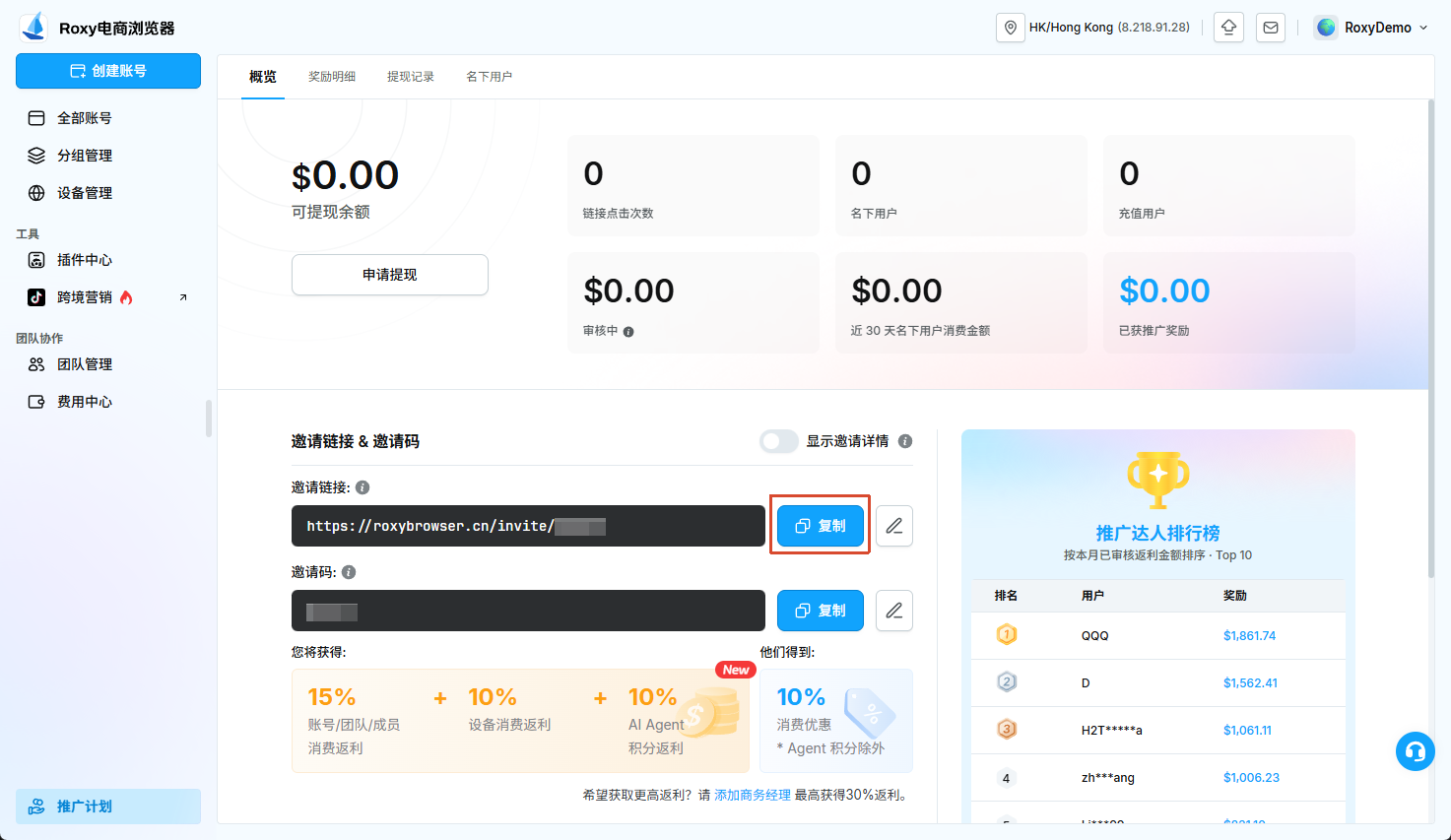Screen dimensions: 1451x840
Task: Open 费用中心 in the sidebar
Action: click(108, 402)
